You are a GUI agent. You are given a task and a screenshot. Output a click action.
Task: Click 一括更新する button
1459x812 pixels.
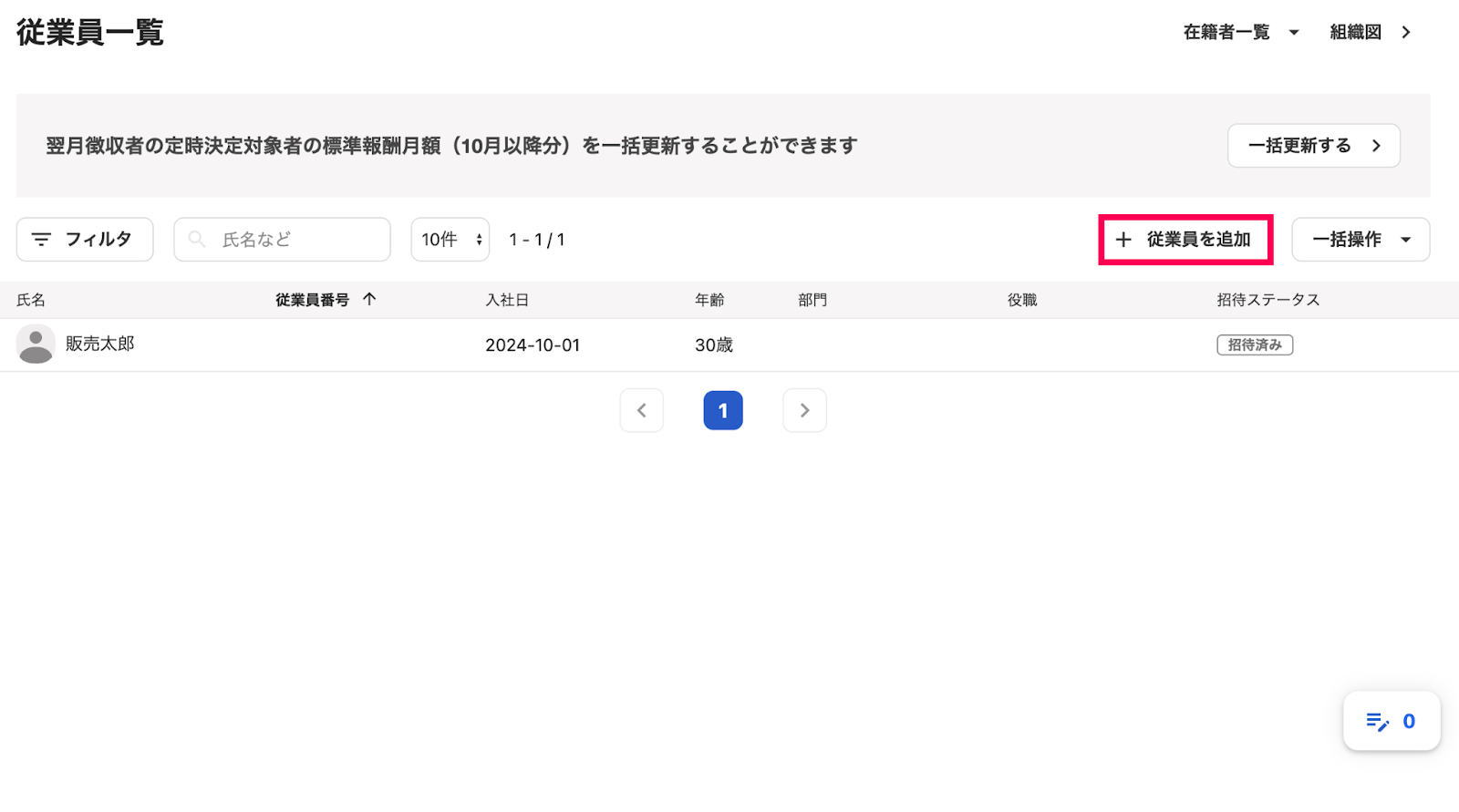pos(1313,146)
